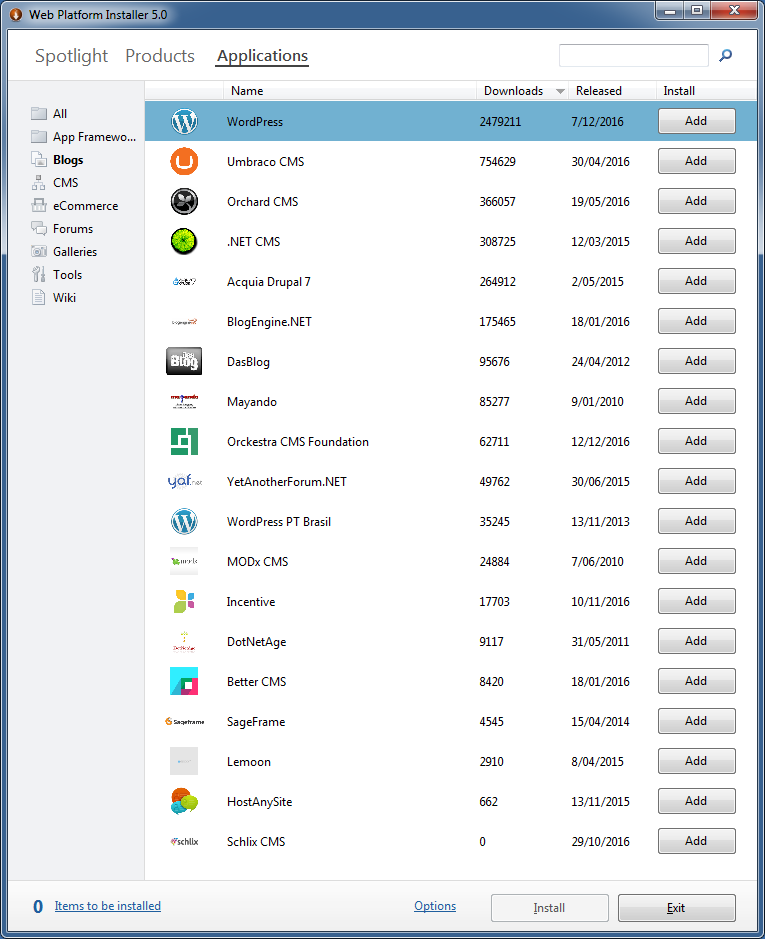Open the Wiki category
765x939 pixels.
[64, 298]
